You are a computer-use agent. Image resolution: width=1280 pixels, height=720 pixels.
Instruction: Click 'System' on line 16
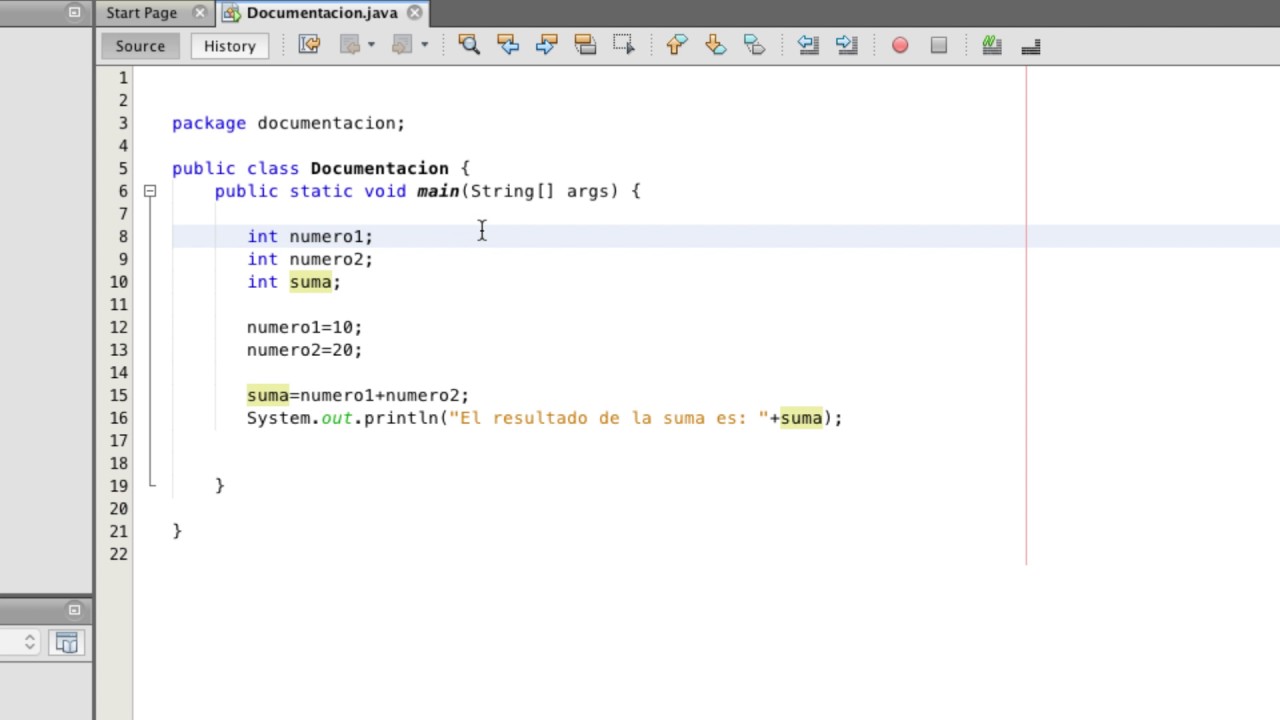279,418
